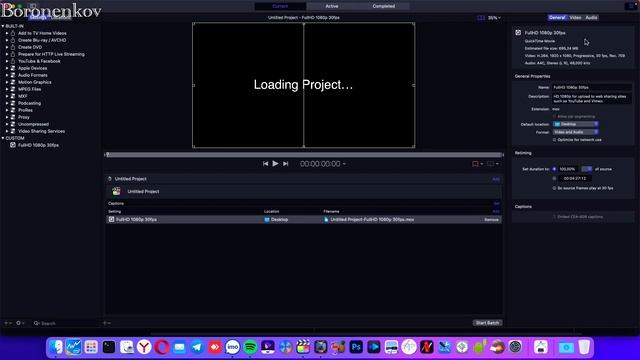Select the Podcasting settings group
640x360 pixels.
(x=29, y=103)
